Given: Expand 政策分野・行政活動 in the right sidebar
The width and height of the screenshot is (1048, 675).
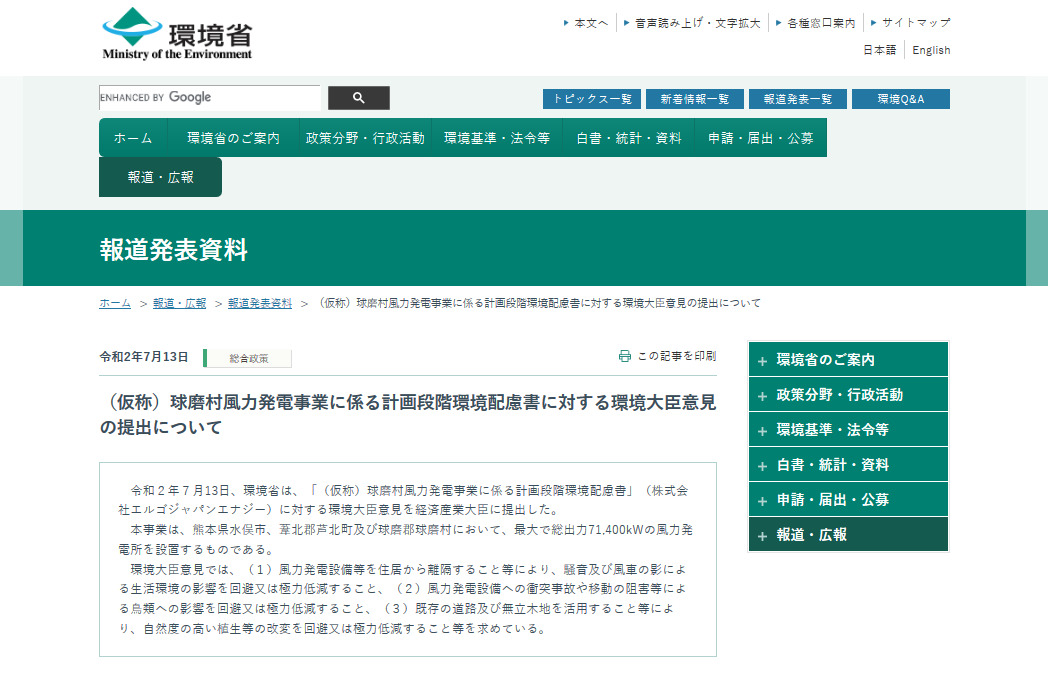Looking at the screenshot, I should coord(848,394).
